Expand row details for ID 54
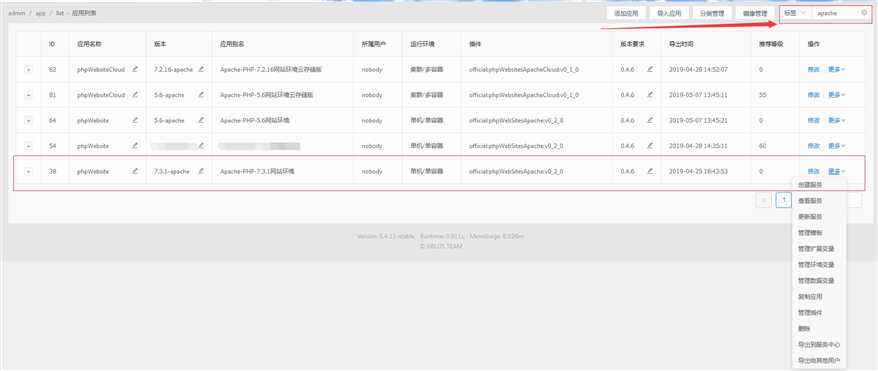Viewport: 878px width, 371px height. click(x=29, y=146)
